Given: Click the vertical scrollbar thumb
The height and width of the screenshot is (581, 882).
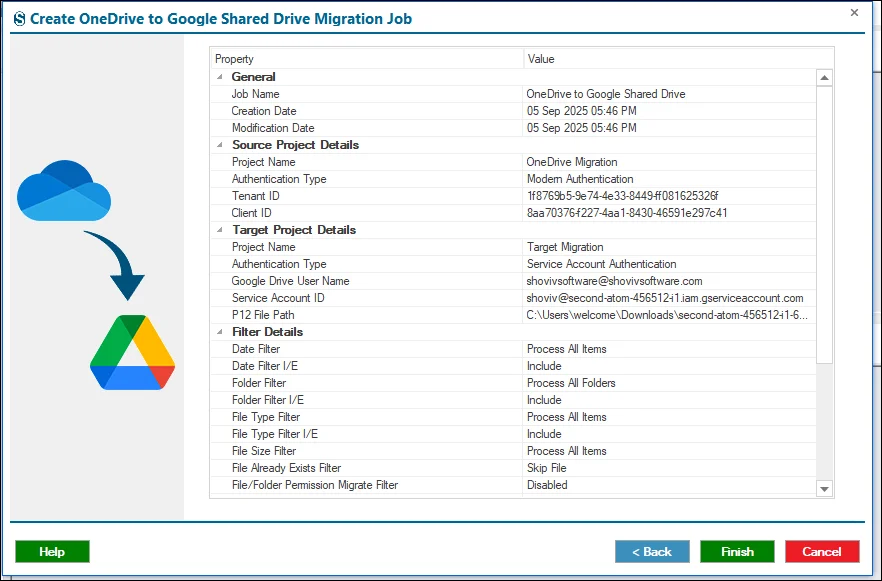Looking at the screenshot, I should 825,225.
